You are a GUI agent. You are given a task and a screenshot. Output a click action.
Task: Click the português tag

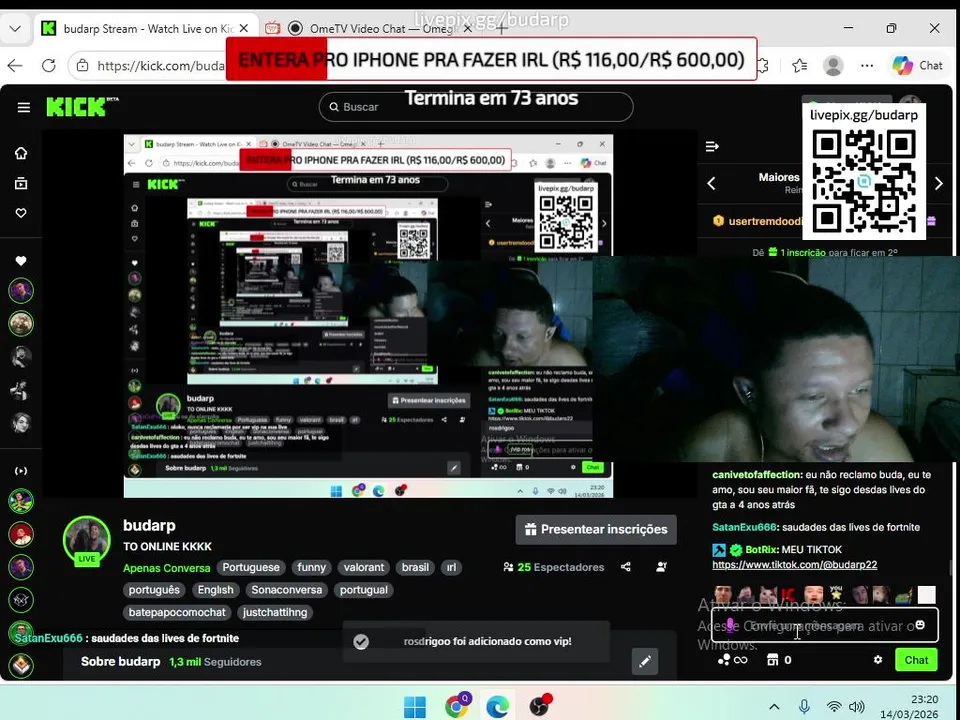tap(154, 590)
